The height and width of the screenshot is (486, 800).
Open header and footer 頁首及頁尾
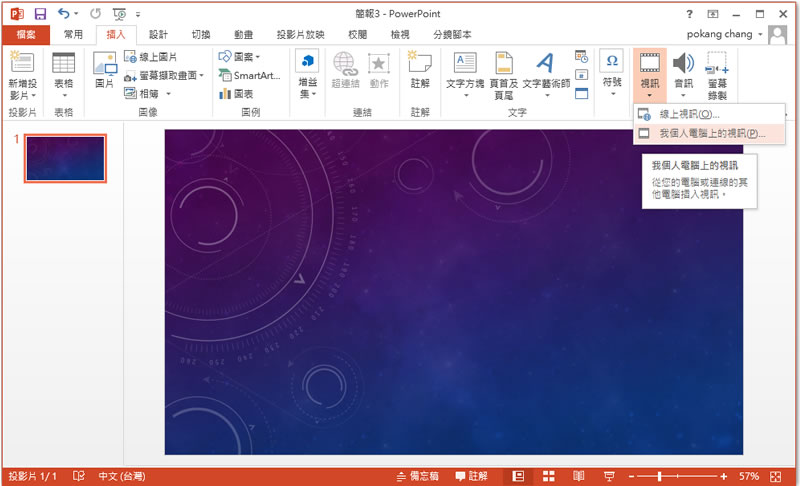point(504,75)
